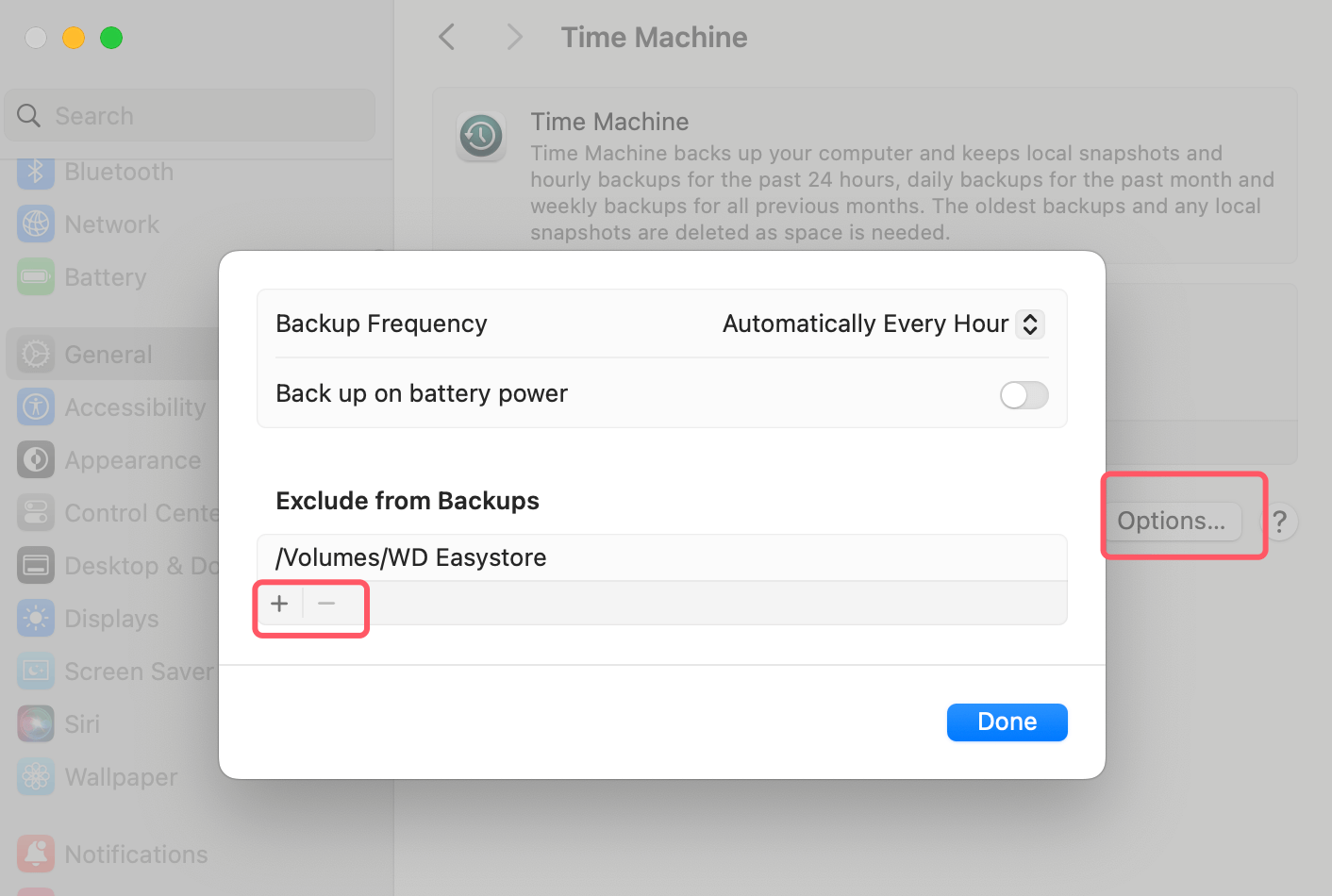Open Displays settings icon
Screen dimensions: 1332x896
click(35, 618)
